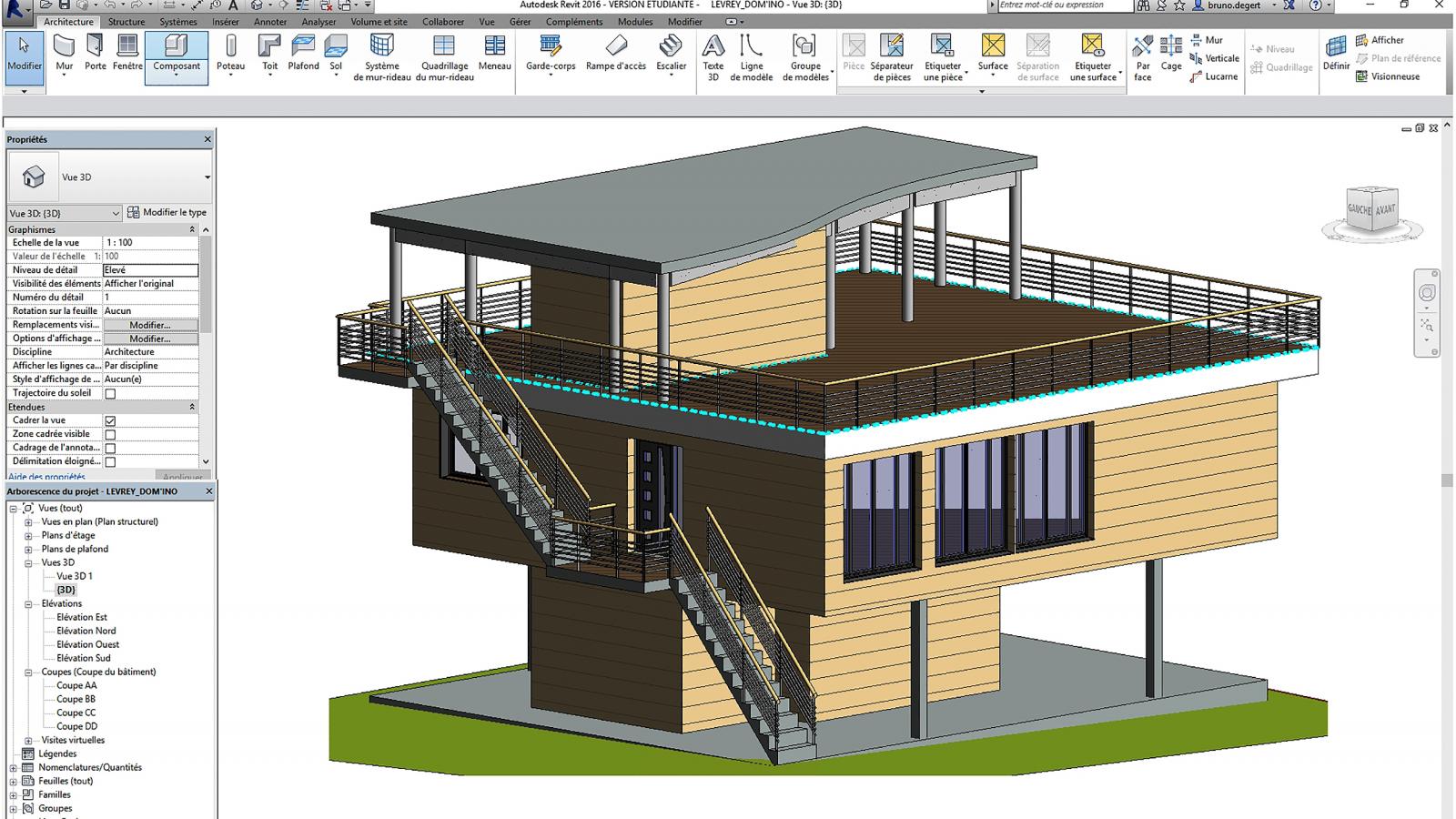The image size is (1456, 819).
Task: Click the Groupe de modèles tool
Action: (x=805, y=58)
